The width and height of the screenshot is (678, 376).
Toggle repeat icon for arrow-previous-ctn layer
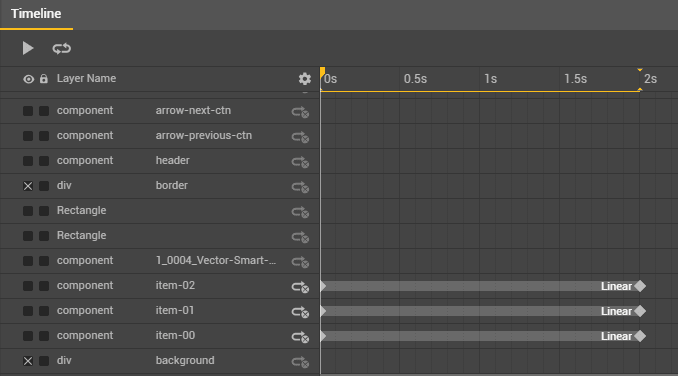click(300, 137)
